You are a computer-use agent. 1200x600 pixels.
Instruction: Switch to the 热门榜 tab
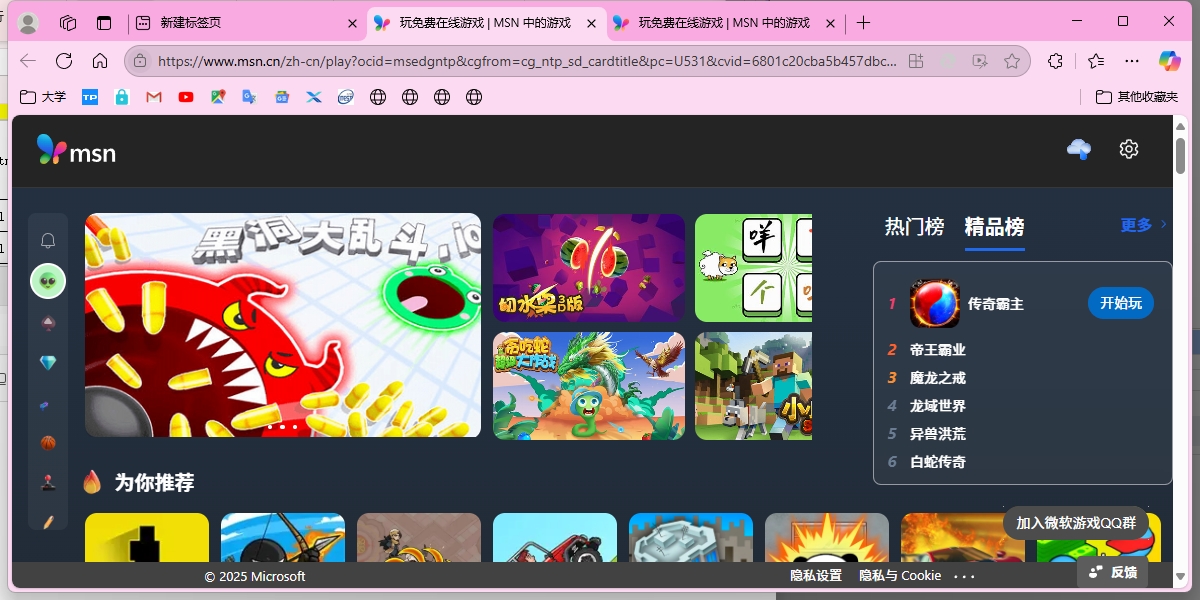pos(914,227)
